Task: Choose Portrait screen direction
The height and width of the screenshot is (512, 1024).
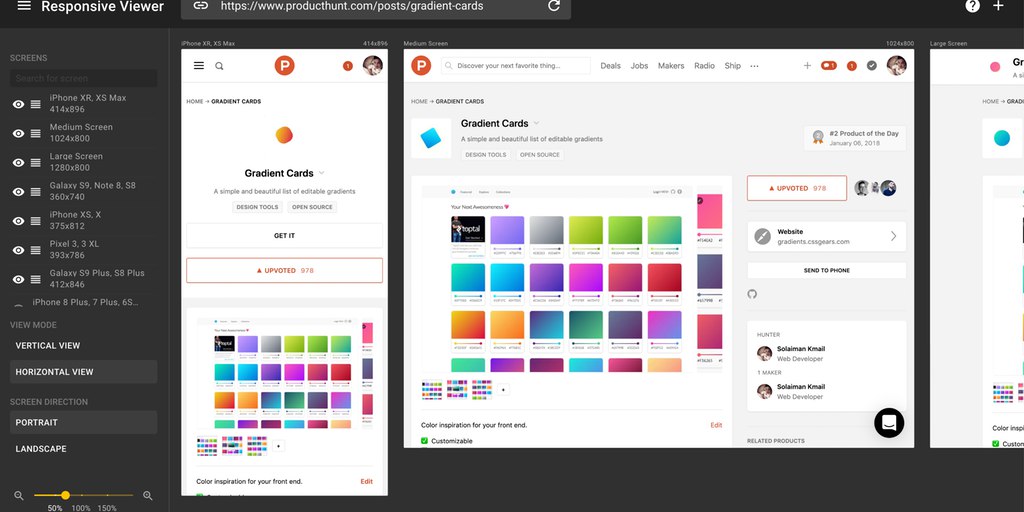Action: (x=84, y=423)
